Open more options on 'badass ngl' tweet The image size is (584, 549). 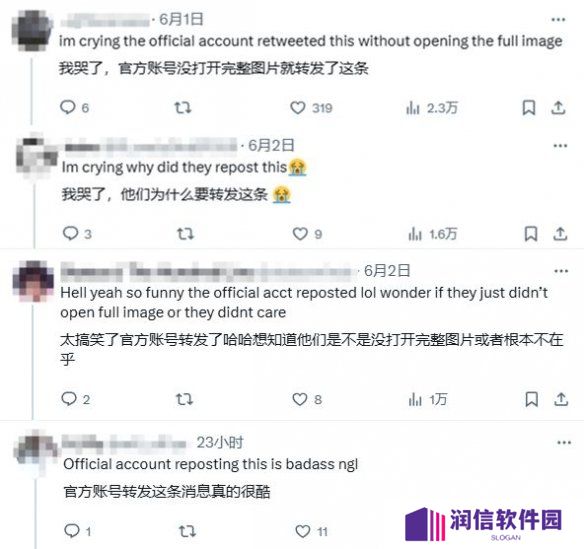(564, 443)
